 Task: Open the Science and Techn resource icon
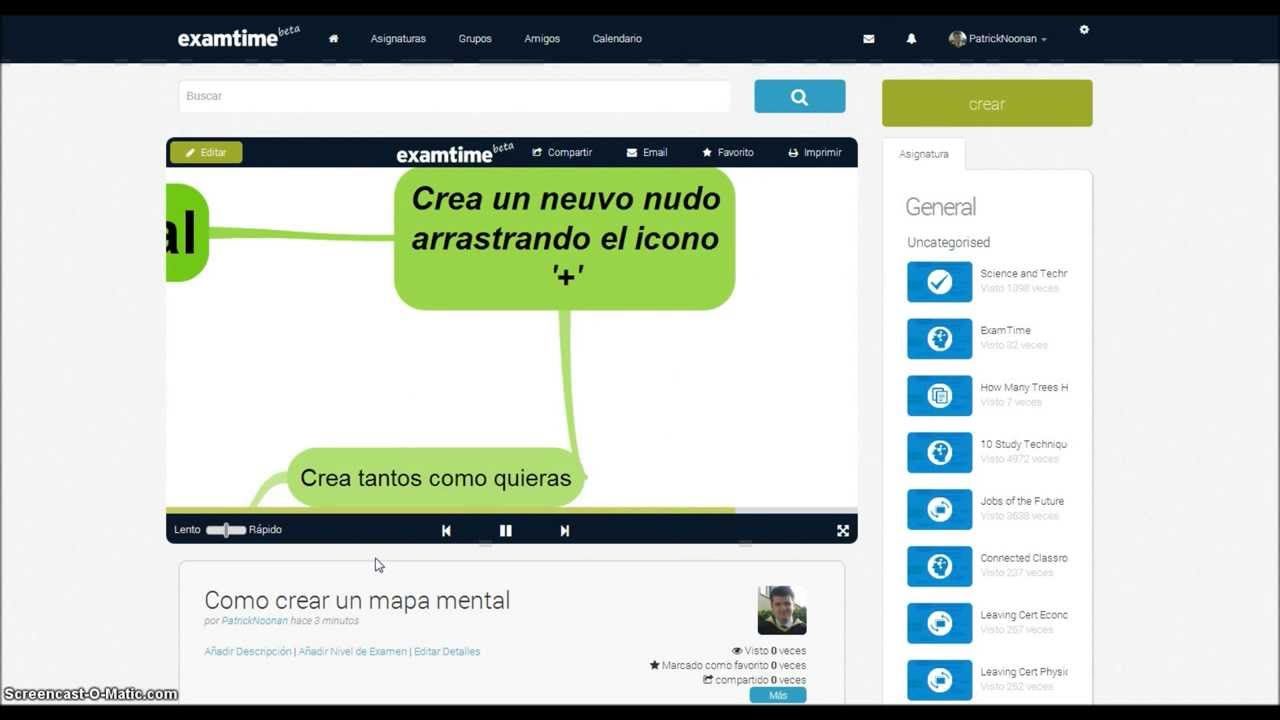point(939,282)
